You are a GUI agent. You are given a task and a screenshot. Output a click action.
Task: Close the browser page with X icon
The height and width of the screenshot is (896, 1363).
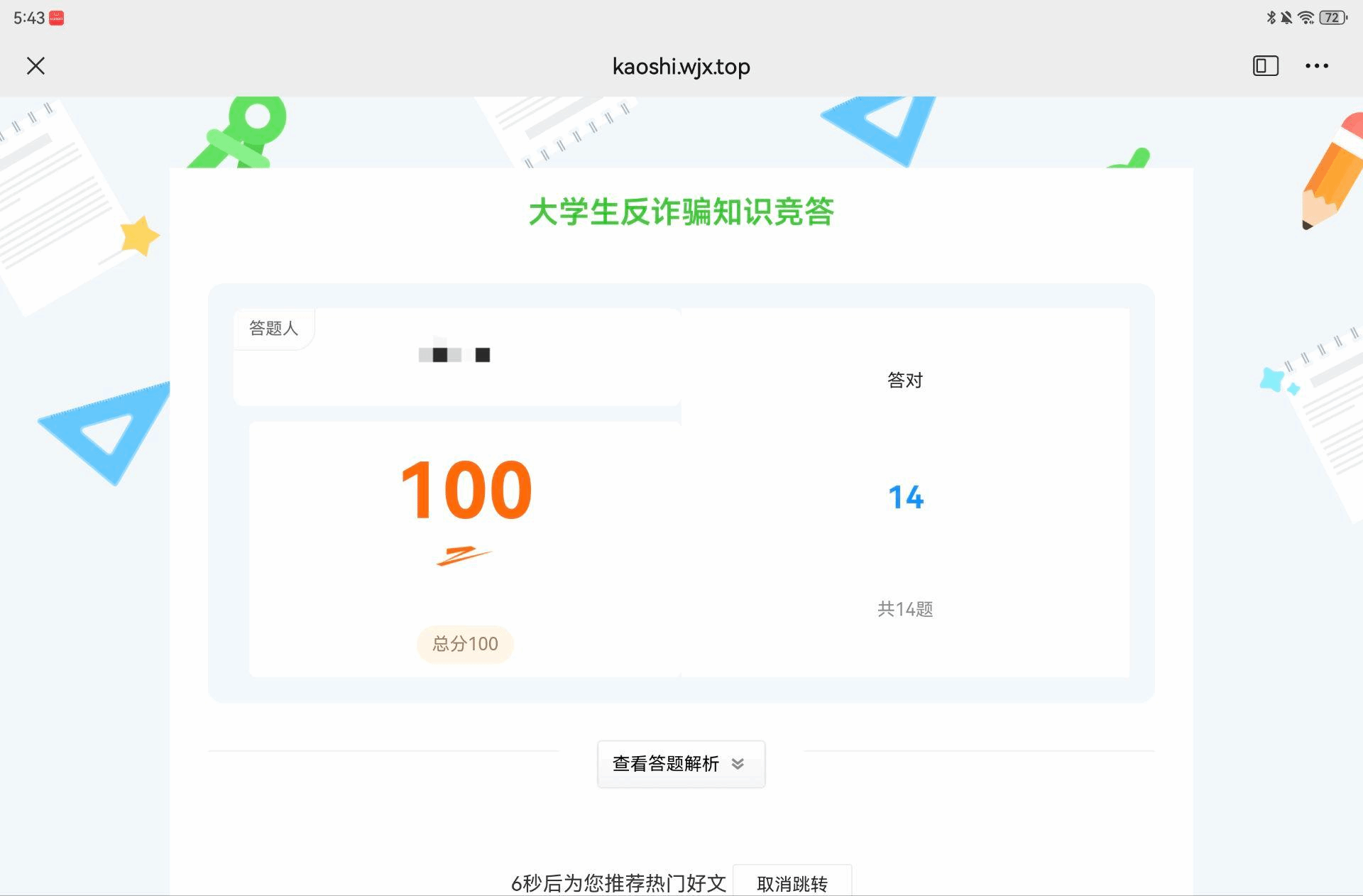point(35,66)
